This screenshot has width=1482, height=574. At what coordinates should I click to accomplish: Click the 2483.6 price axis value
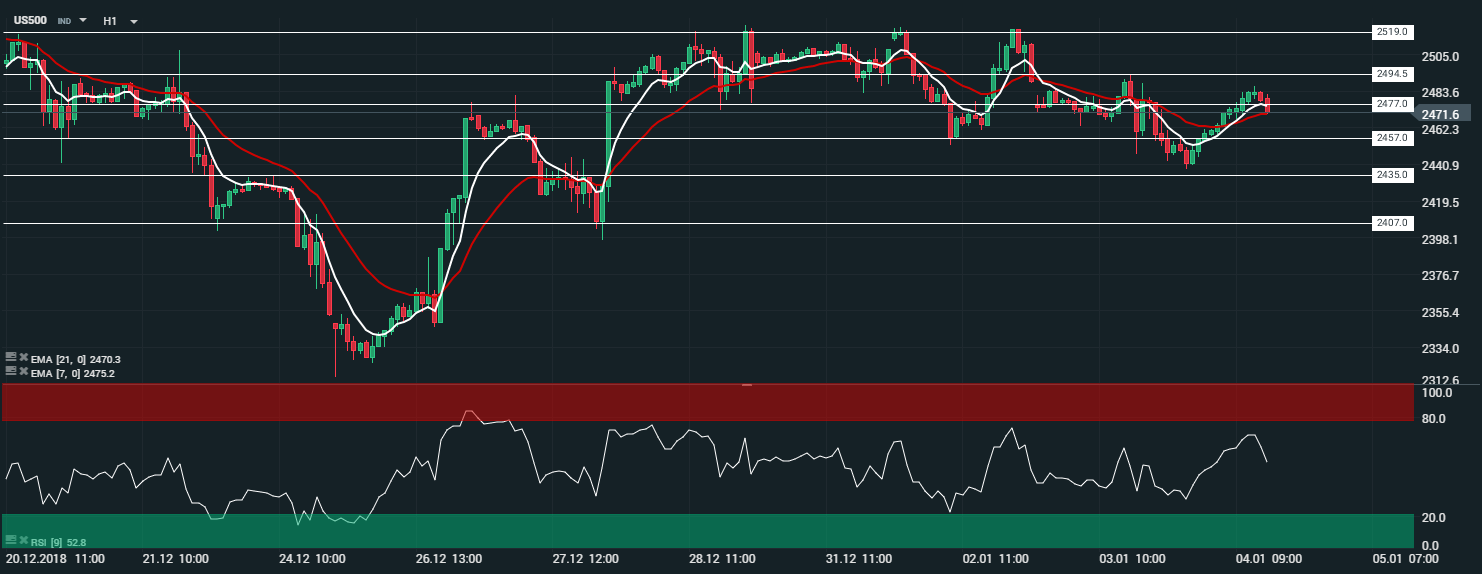point(1440,93)
